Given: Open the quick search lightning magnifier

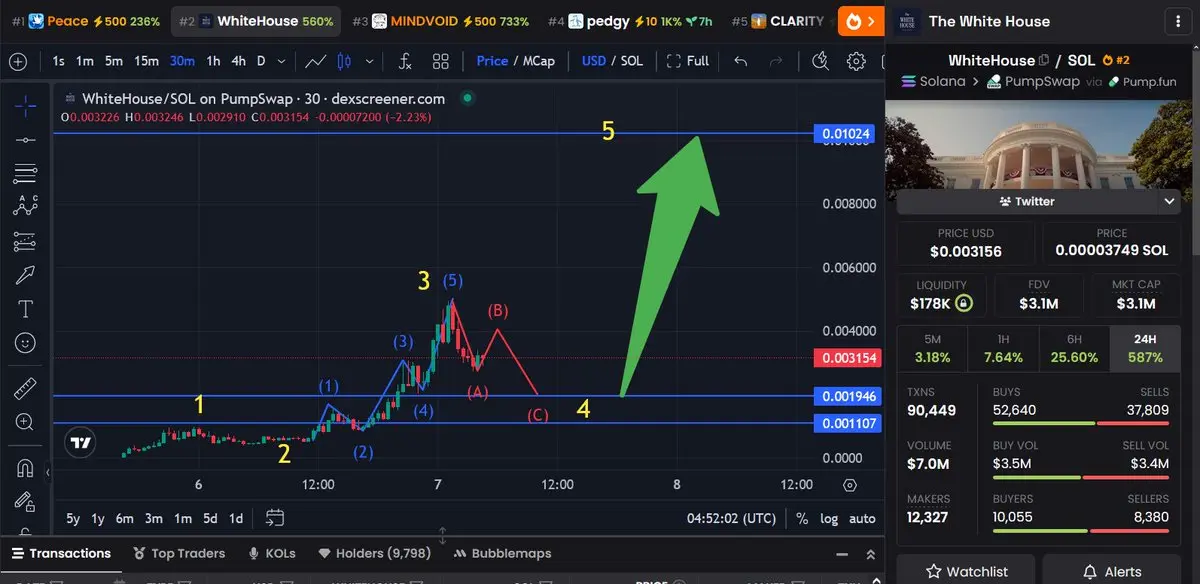Looking at the screenshot, I should pyautogui.click(x=821, y=61).
